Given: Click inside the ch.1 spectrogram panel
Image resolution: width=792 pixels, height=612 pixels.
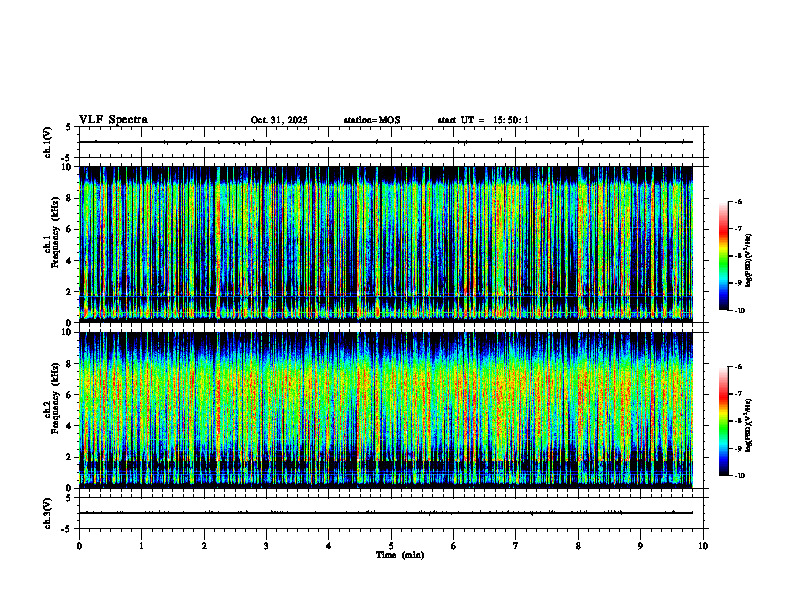Looking at the screenshot, I should pyautogui.click(x=386, y=244).
